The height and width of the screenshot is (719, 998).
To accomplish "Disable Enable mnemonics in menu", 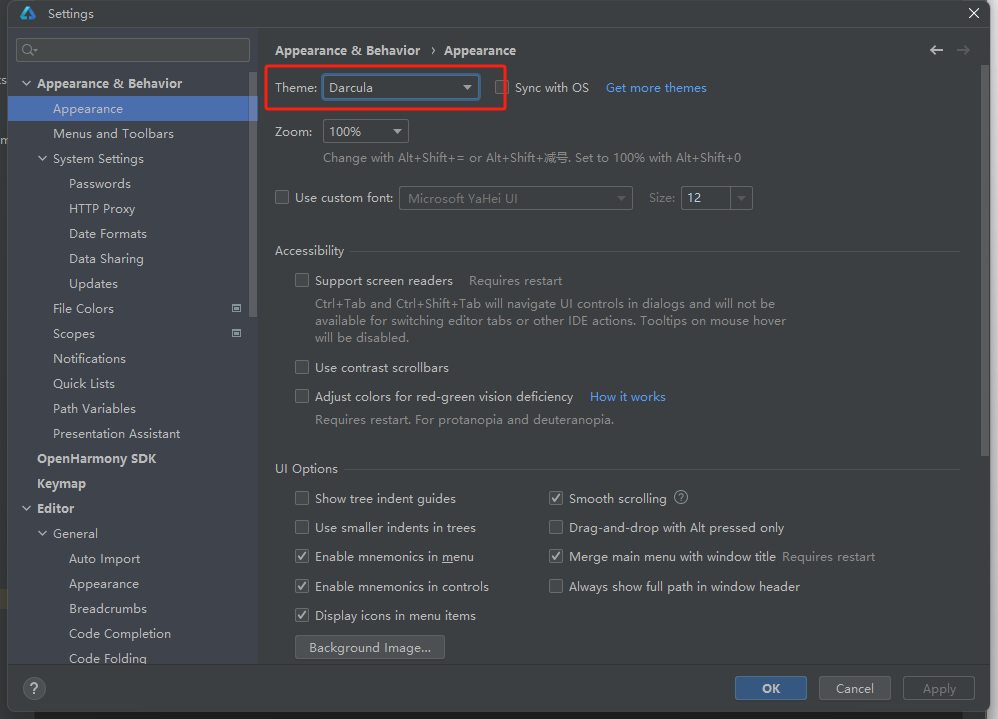I will [302, 557].
